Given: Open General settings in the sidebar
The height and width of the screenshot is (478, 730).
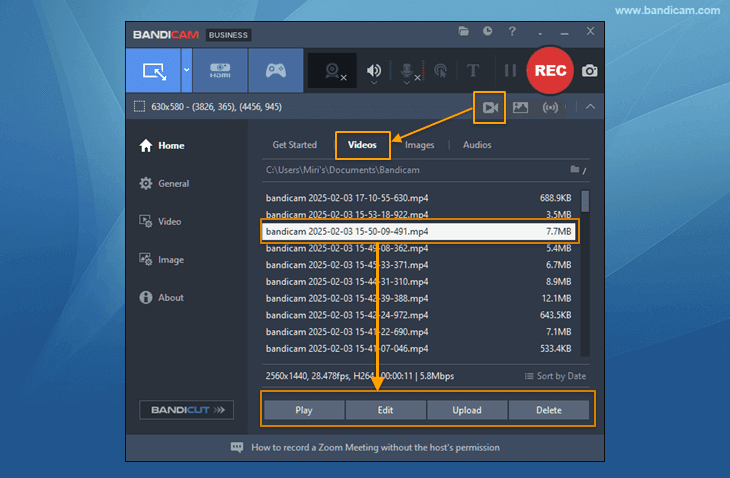Looking at the screenshot, I should [x=164, y=183].
